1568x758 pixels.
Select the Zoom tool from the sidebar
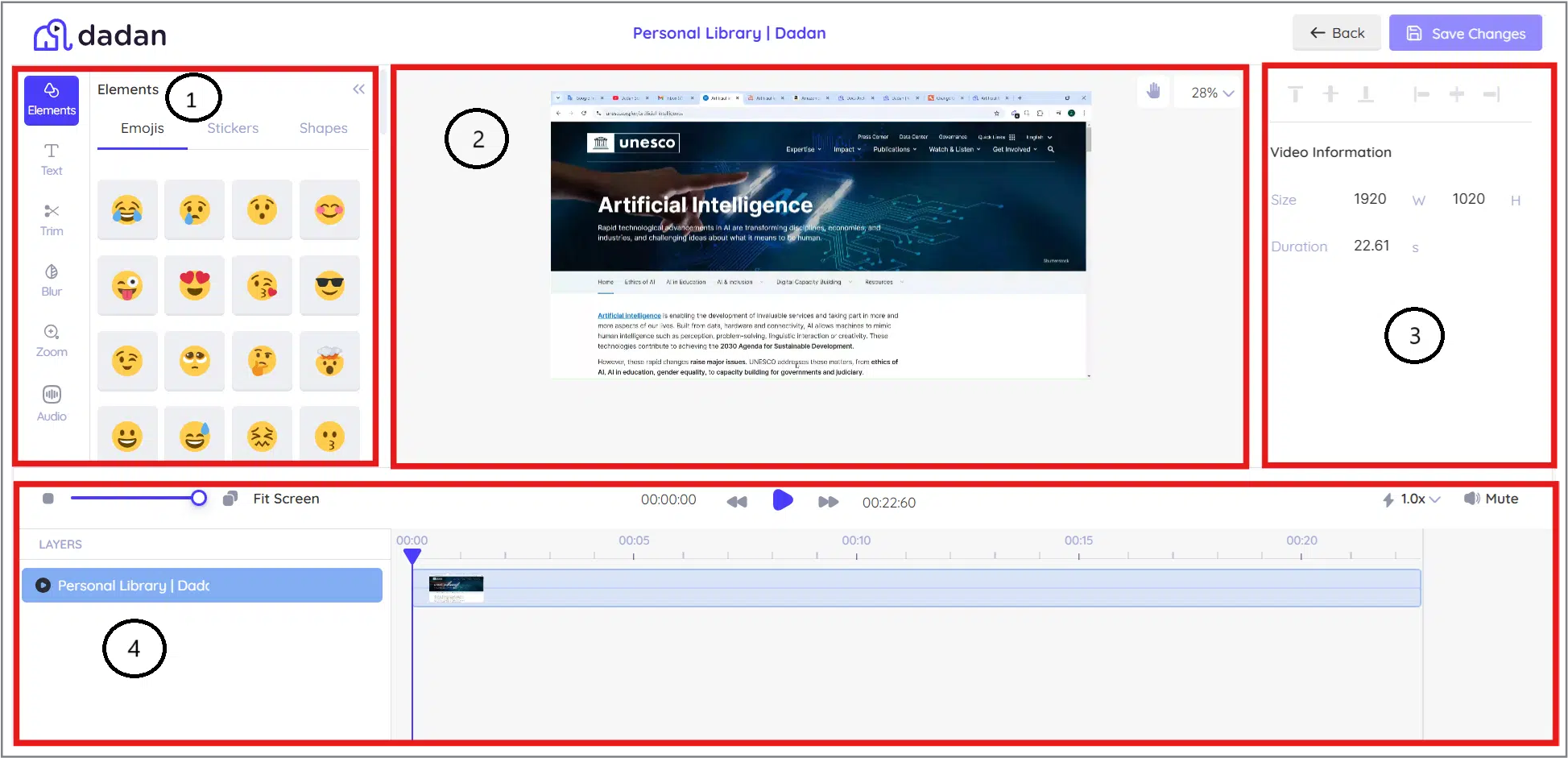point(51,340)
